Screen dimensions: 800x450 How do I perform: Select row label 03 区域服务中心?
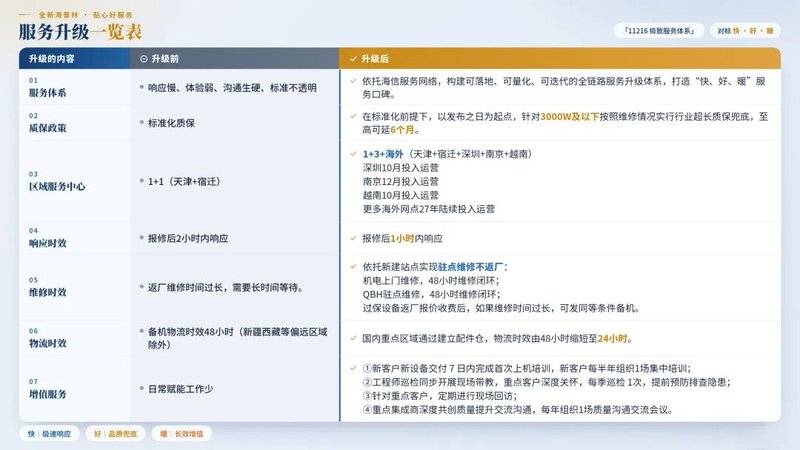tap(57, 181)
